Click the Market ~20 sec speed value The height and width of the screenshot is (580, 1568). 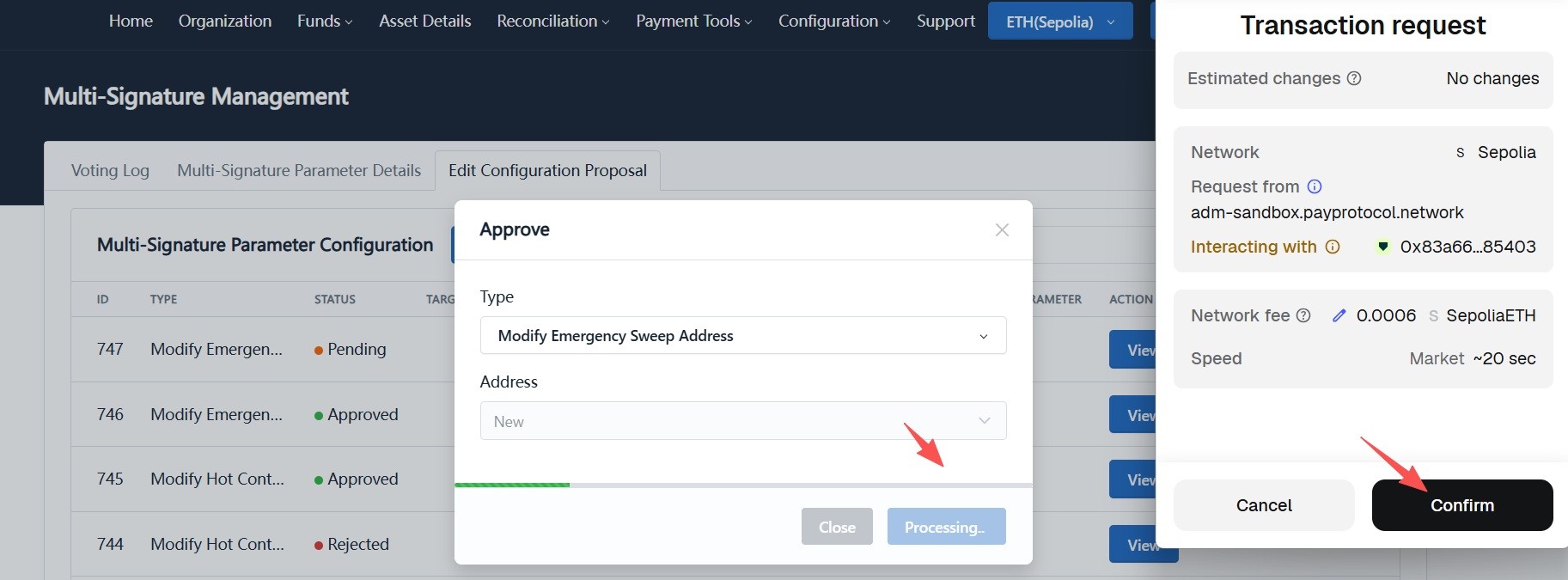click(1473, 358)
